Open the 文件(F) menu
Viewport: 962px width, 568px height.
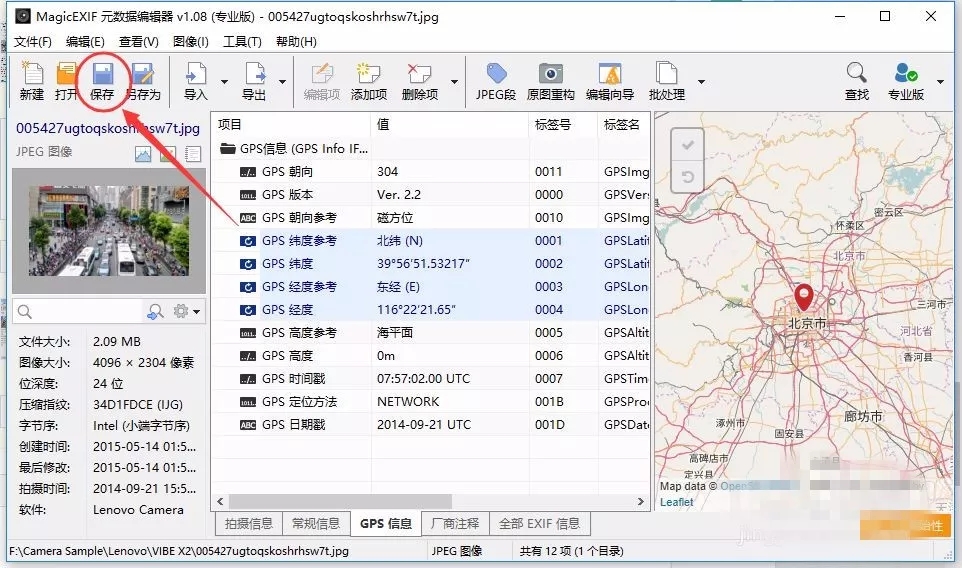33,42
